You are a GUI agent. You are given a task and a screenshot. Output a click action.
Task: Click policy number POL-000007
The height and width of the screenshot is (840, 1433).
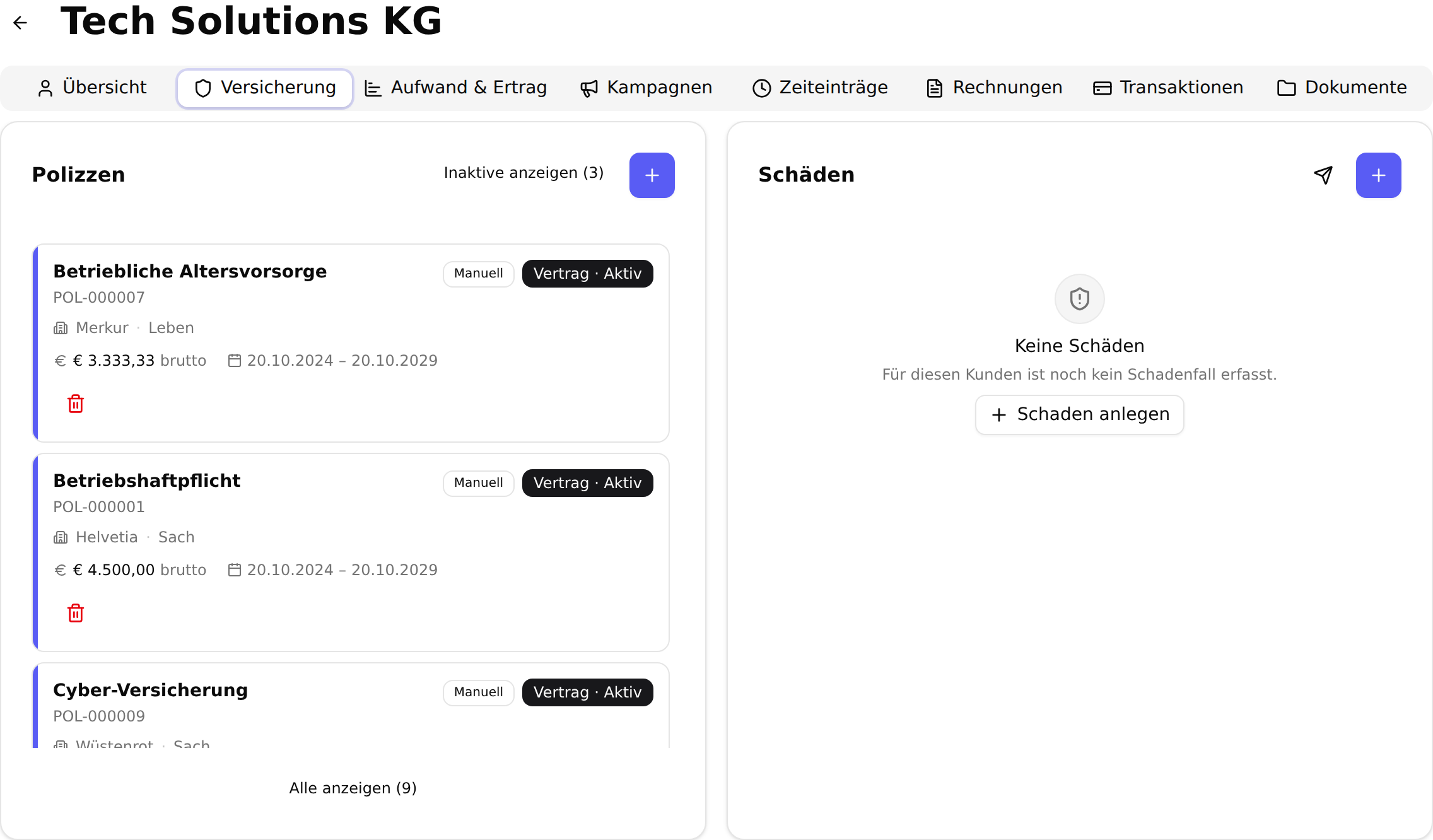click(x=99, y=298)
